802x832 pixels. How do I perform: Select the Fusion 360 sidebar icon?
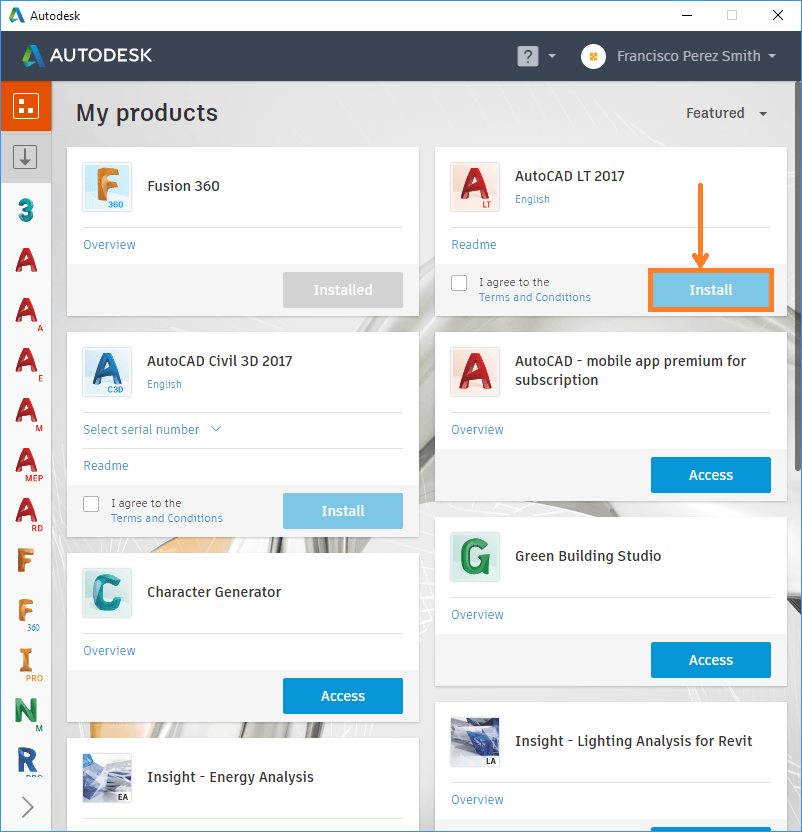(28, 613)
